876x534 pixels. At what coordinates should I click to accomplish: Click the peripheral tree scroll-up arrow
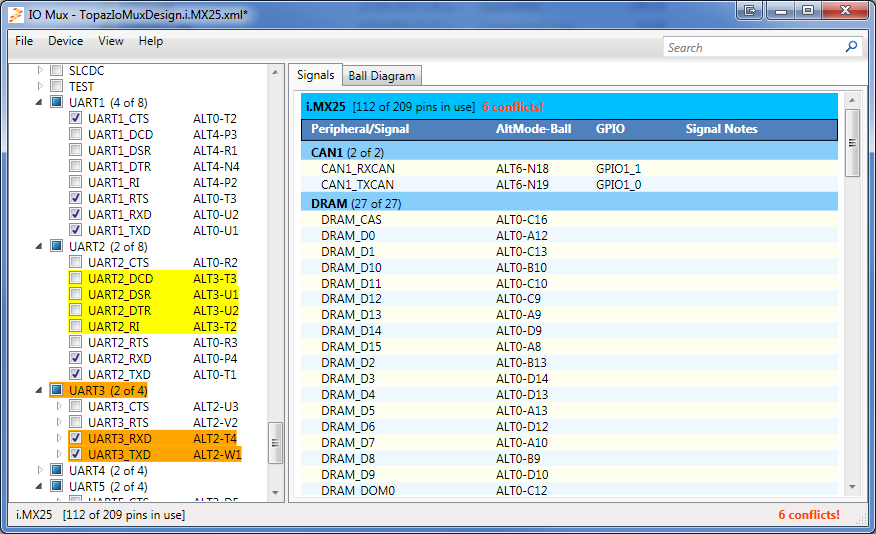tap(275, 72)
